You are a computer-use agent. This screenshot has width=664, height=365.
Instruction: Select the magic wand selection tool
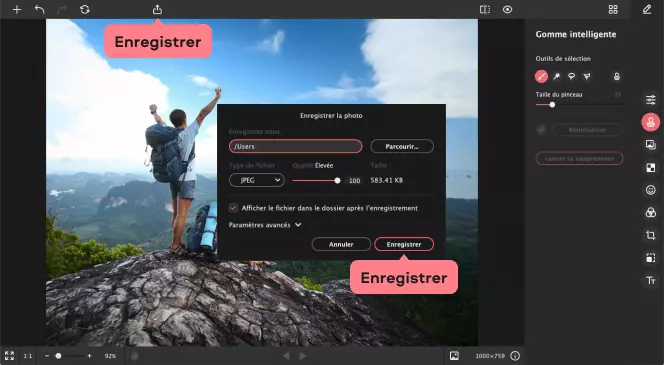click(556, 76)
